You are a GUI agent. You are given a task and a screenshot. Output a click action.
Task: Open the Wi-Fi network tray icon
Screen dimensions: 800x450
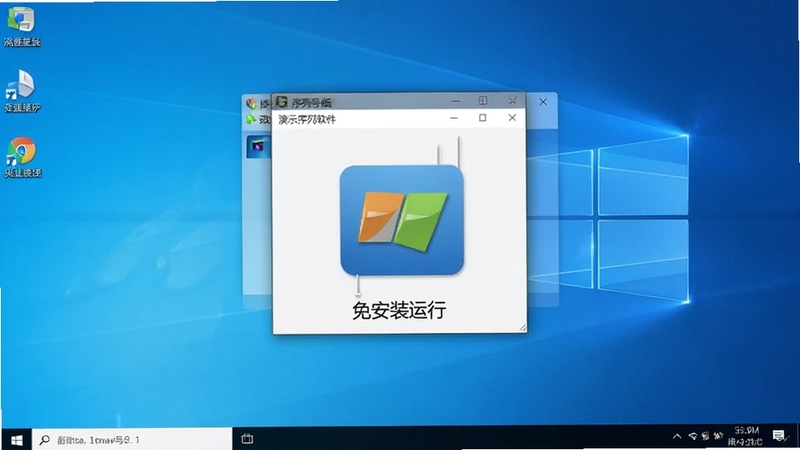(692, 437)
